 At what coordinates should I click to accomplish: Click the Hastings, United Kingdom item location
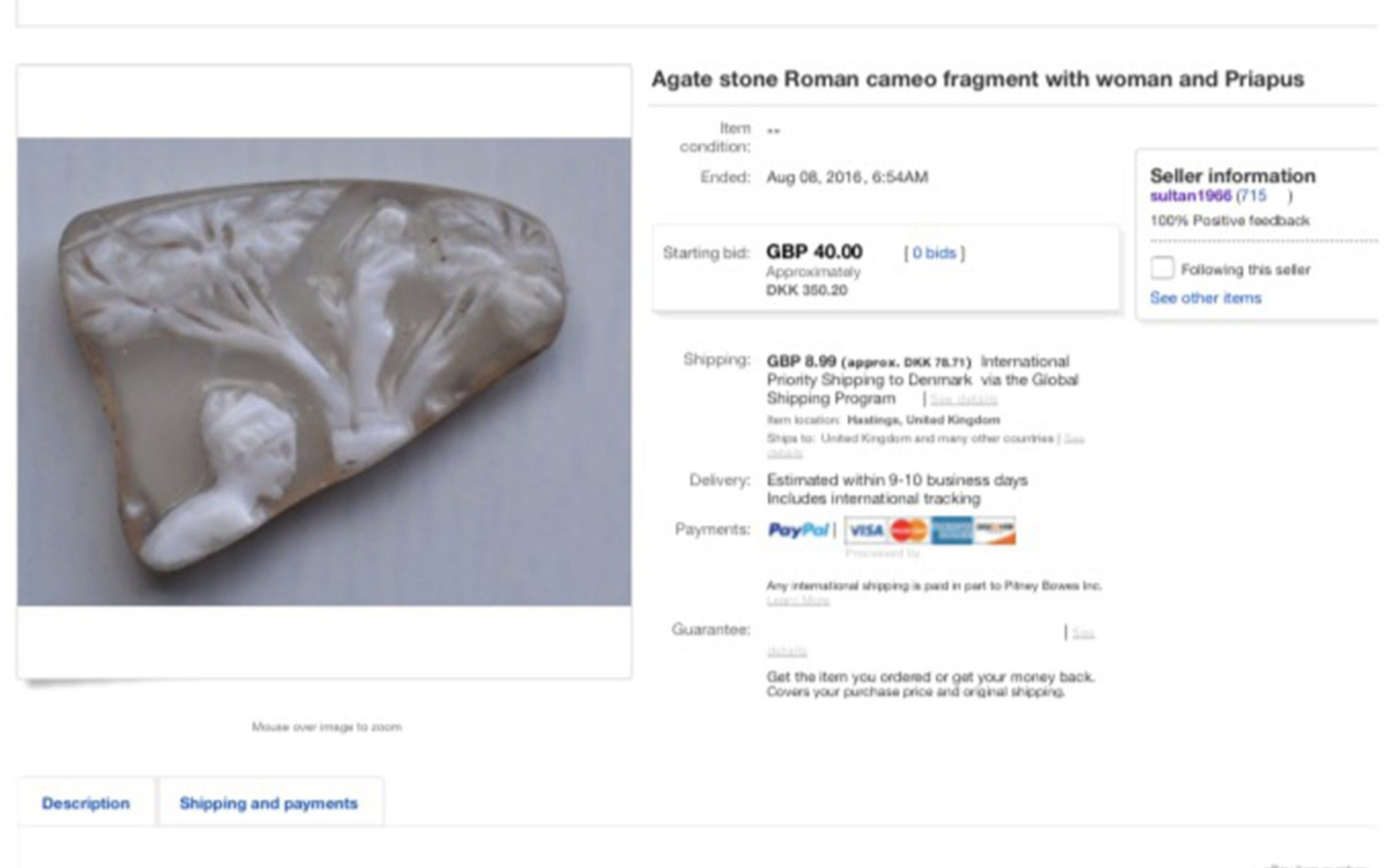923,420
